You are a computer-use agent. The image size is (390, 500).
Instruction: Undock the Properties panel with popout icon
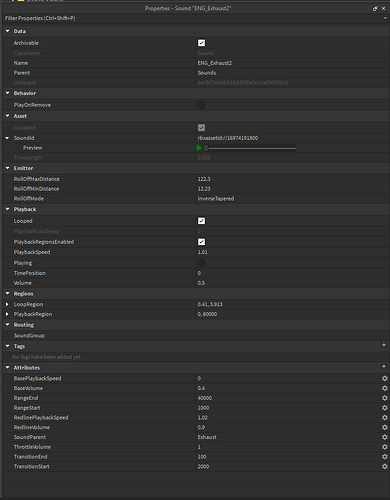[375, 9]
